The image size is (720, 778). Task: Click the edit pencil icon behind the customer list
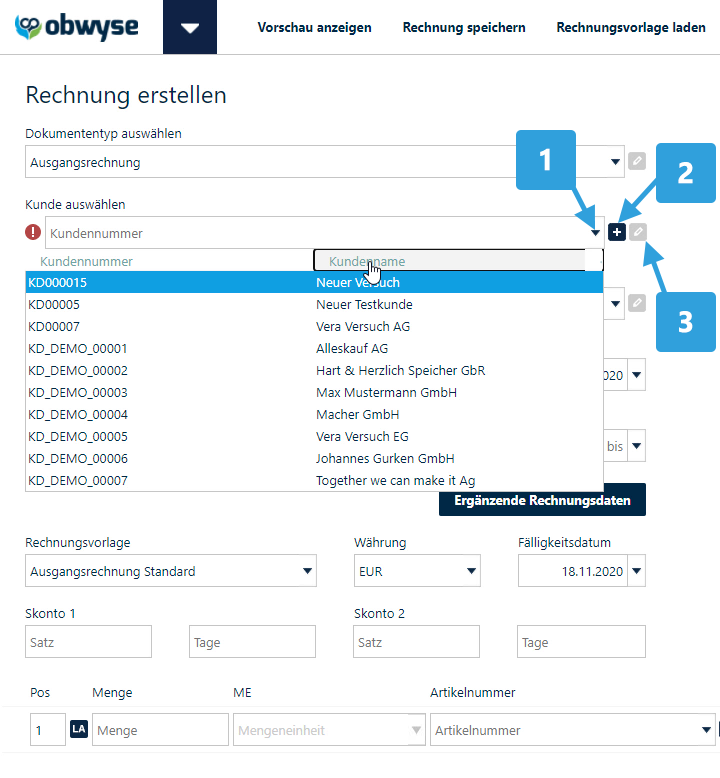click(x=637, y=303)
